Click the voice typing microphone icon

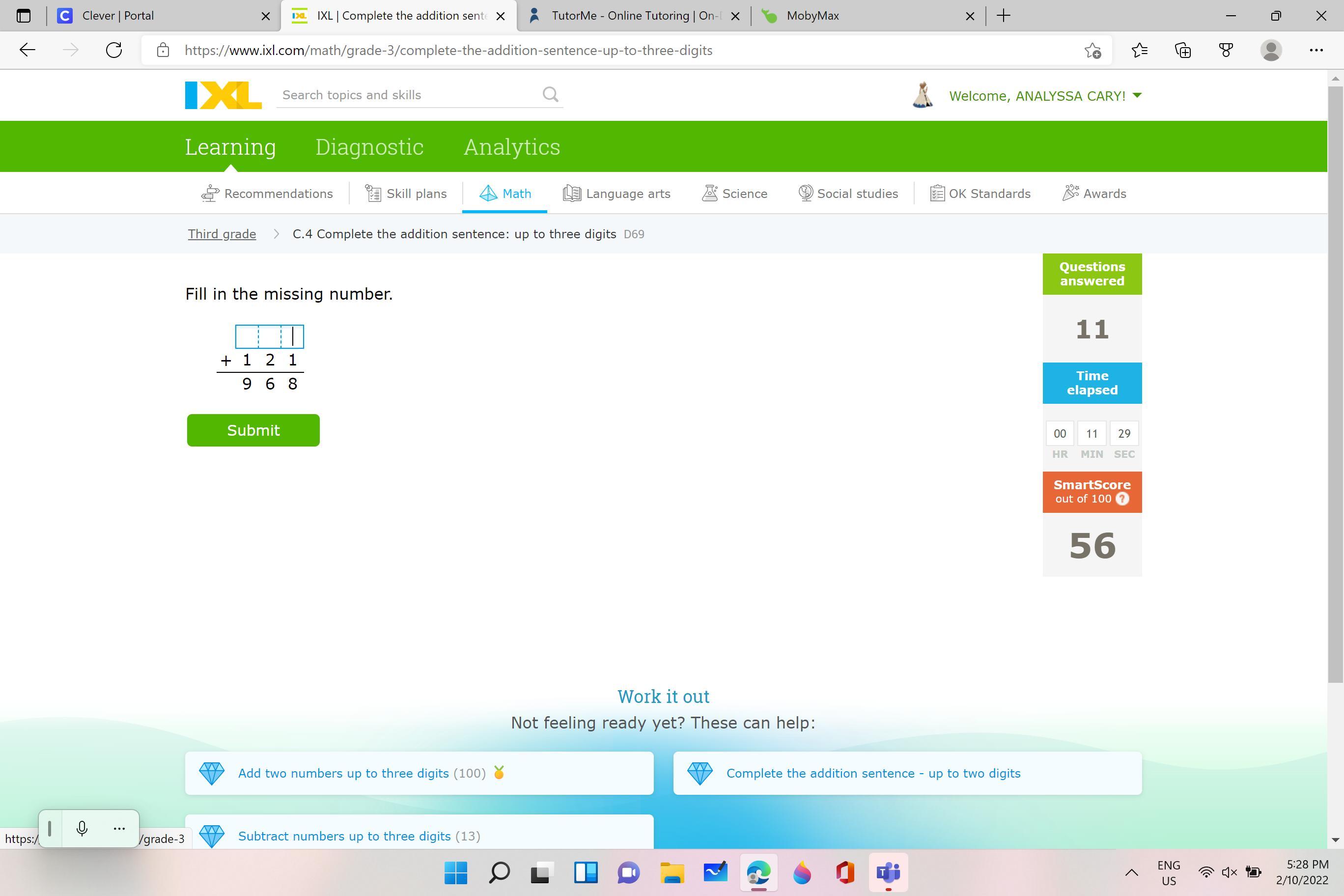click(82, 828)
